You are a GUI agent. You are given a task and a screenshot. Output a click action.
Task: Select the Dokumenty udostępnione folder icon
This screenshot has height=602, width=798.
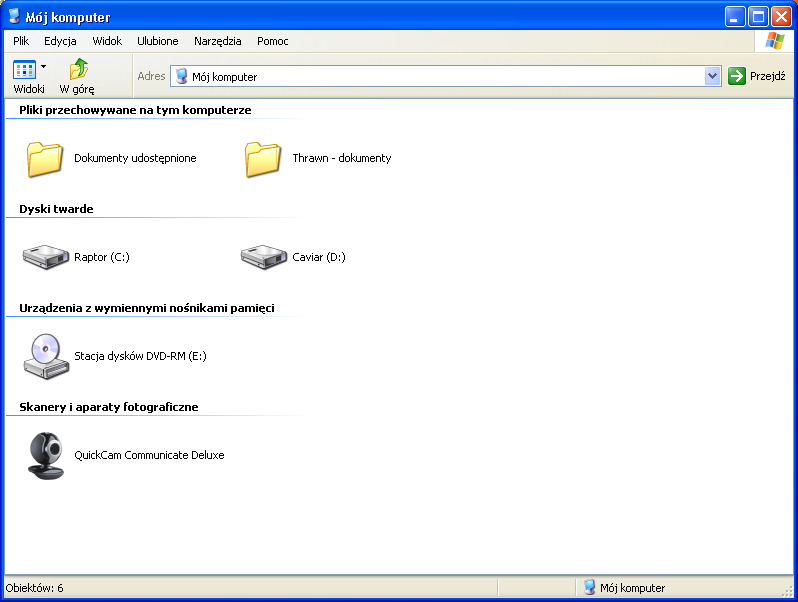tap(45, 159)
